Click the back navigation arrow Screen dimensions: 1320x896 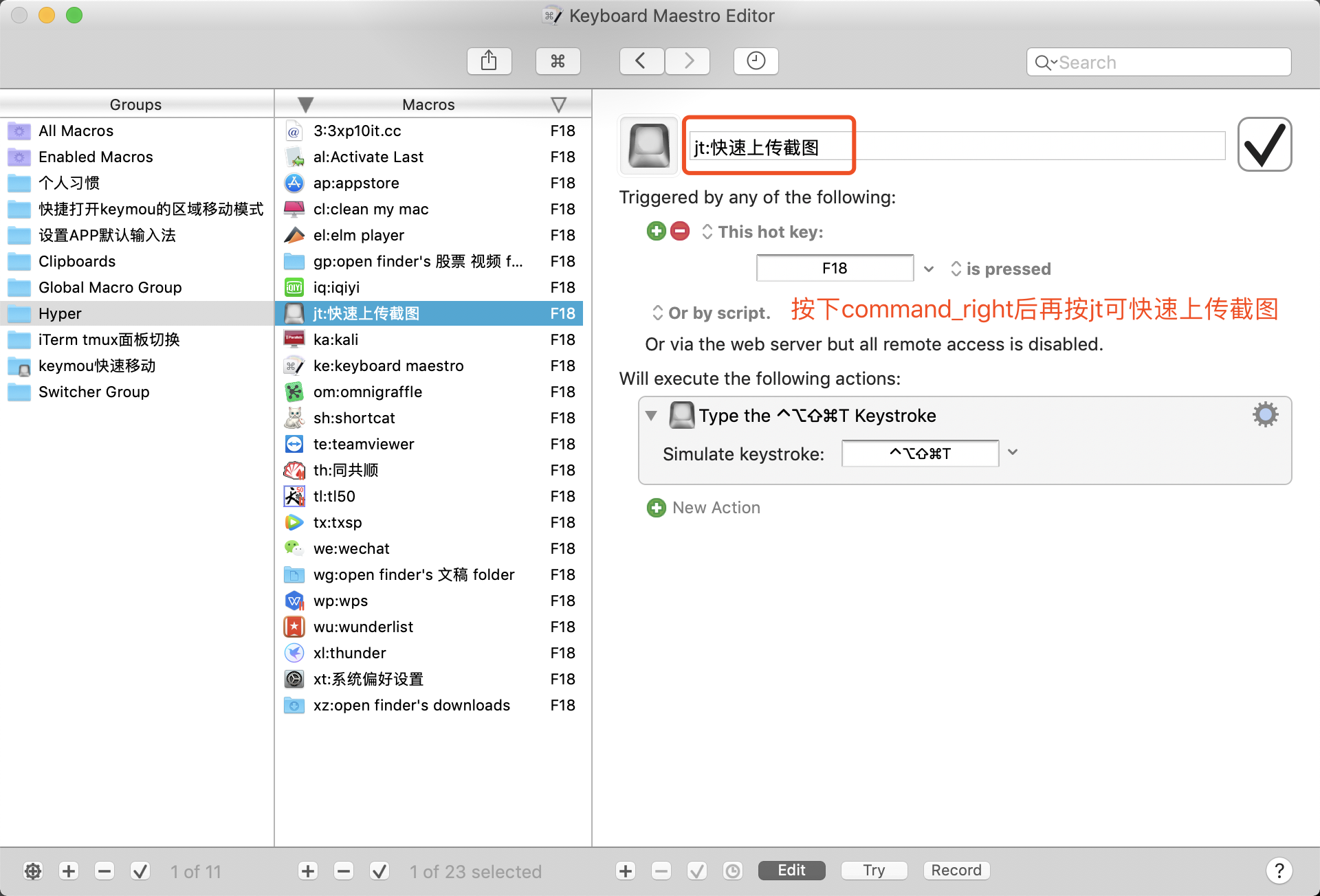click(641, 61)
